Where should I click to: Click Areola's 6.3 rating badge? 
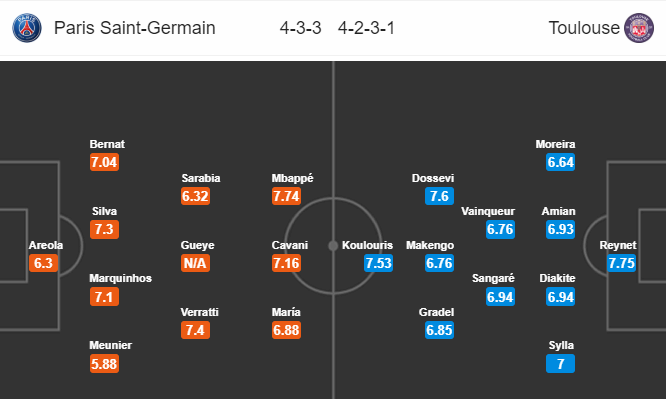click(43, 263)
